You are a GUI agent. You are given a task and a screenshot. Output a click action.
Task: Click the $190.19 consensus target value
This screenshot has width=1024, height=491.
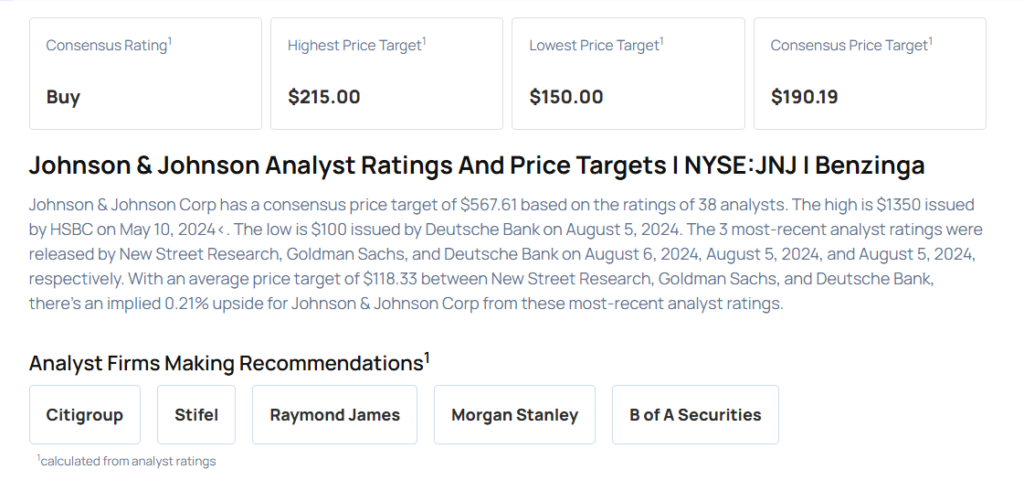click(x=804, y=97)
